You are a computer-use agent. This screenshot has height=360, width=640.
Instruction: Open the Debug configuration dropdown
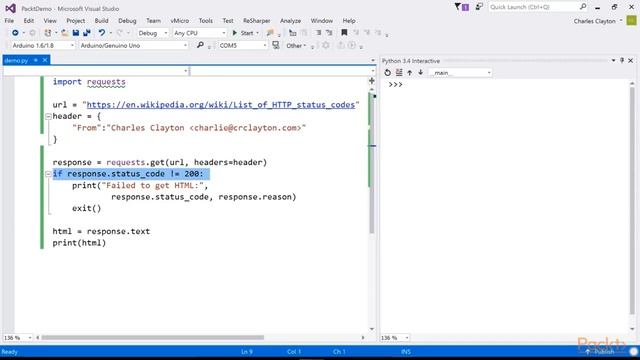coord(153,33)
